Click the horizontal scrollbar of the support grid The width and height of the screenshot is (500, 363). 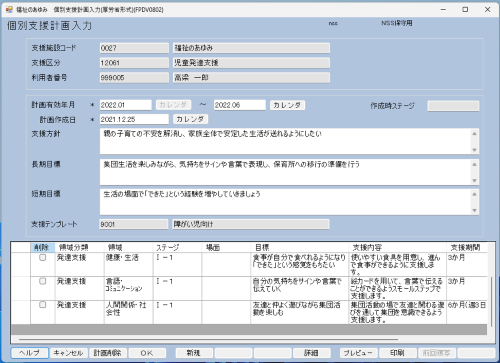(209, 340)
